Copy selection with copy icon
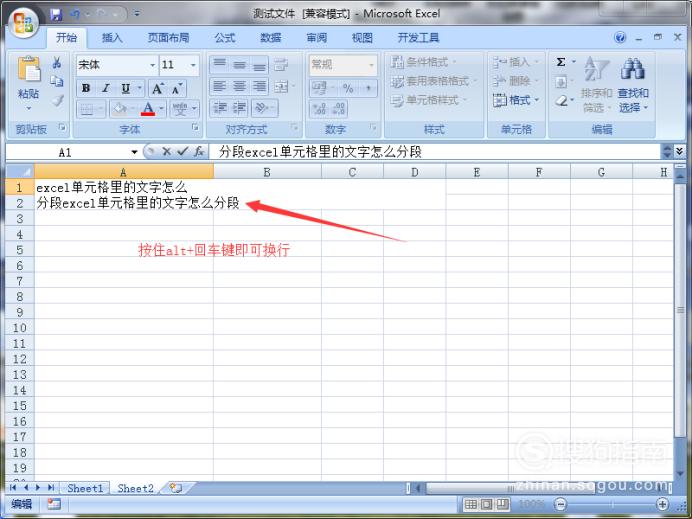Image resolution: width=692 pixels, height=519 pixels. coord(56,81)
